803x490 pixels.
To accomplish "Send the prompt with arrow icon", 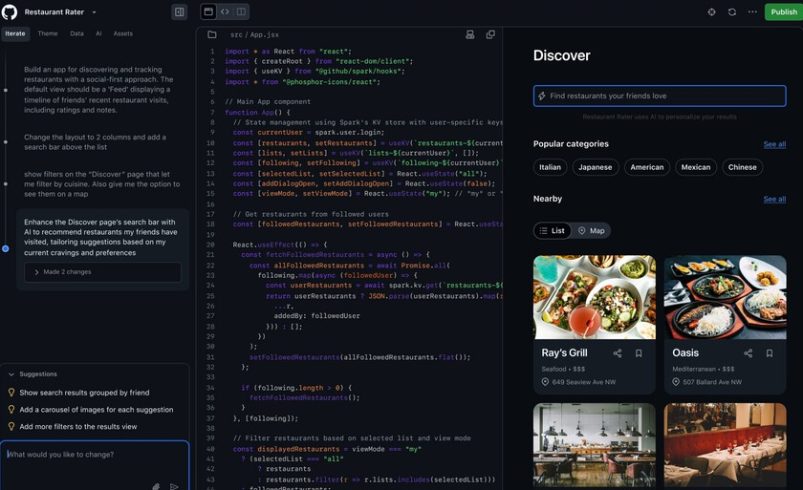I will tap(174, 486).
